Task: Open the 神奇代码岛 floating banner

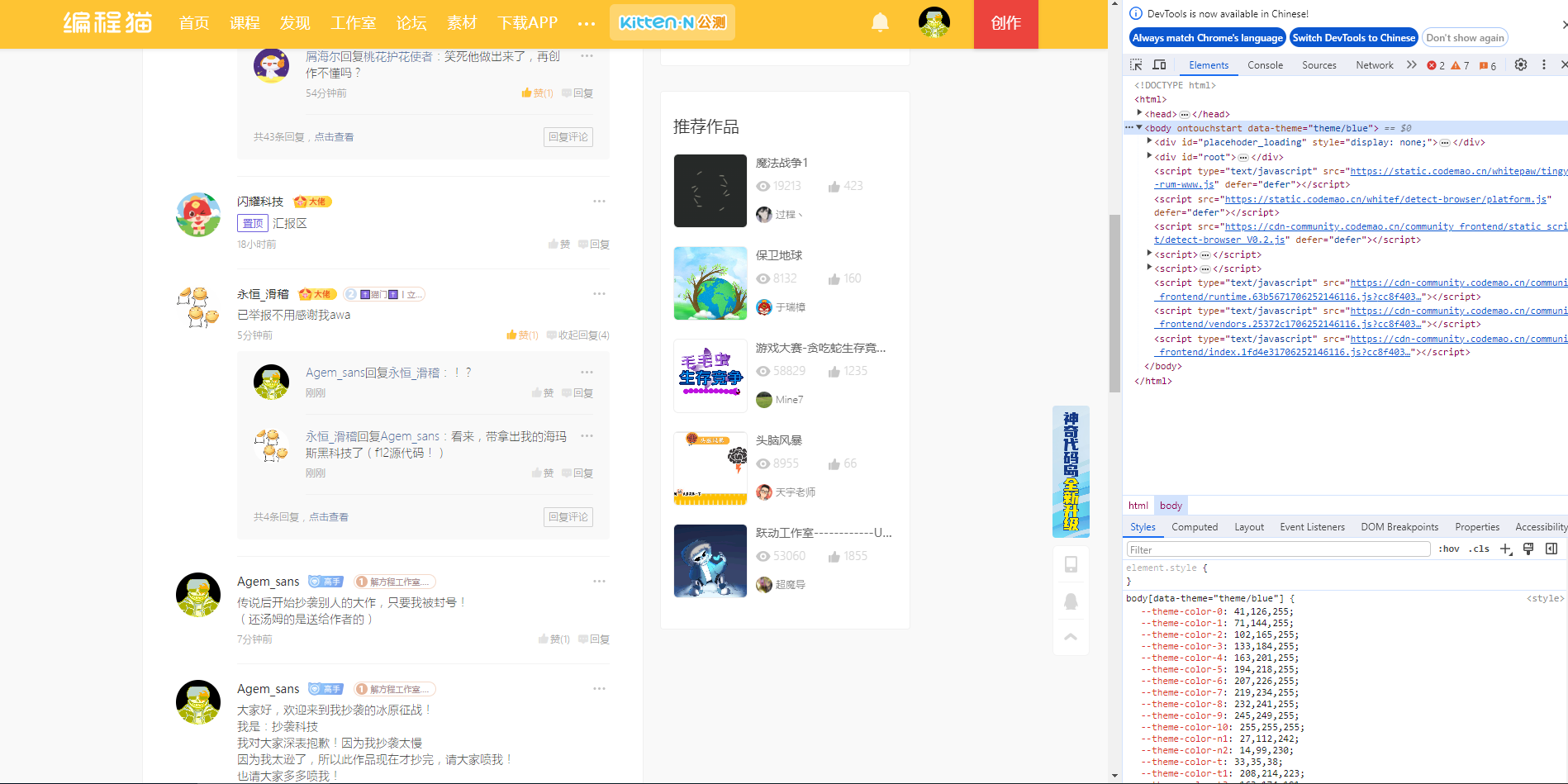Action: [1071, 472]
